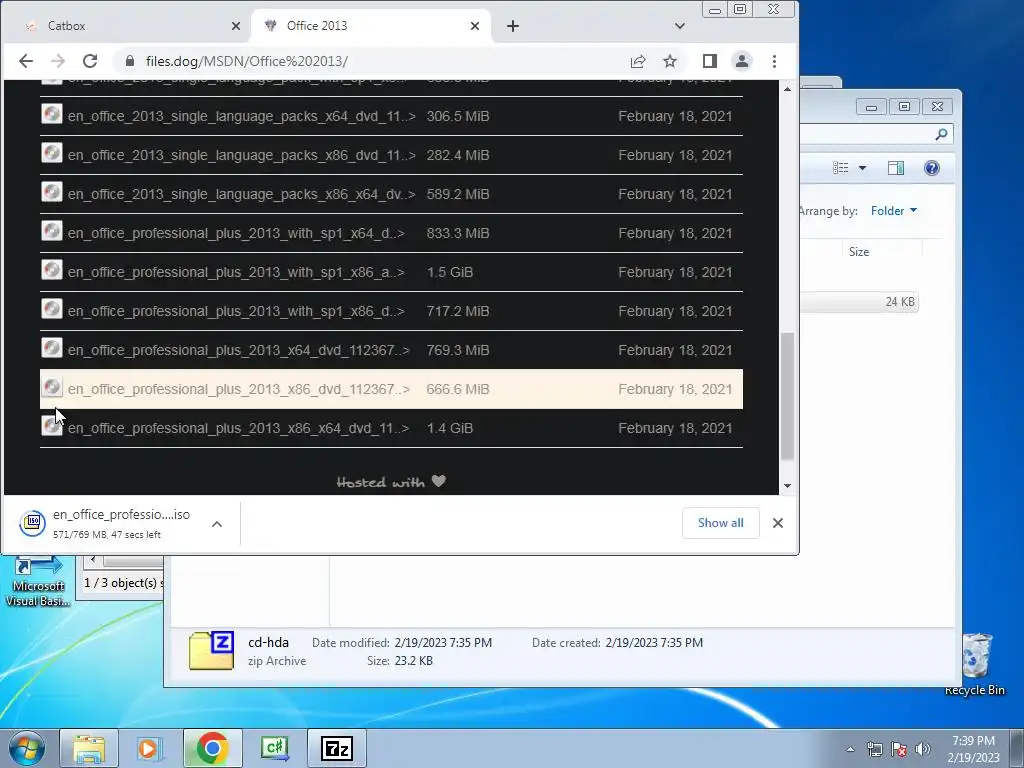Click disc icon of 306.5 MiB row
The height and width of the screenshot is (768, 1024).
[x=52, y=114]
